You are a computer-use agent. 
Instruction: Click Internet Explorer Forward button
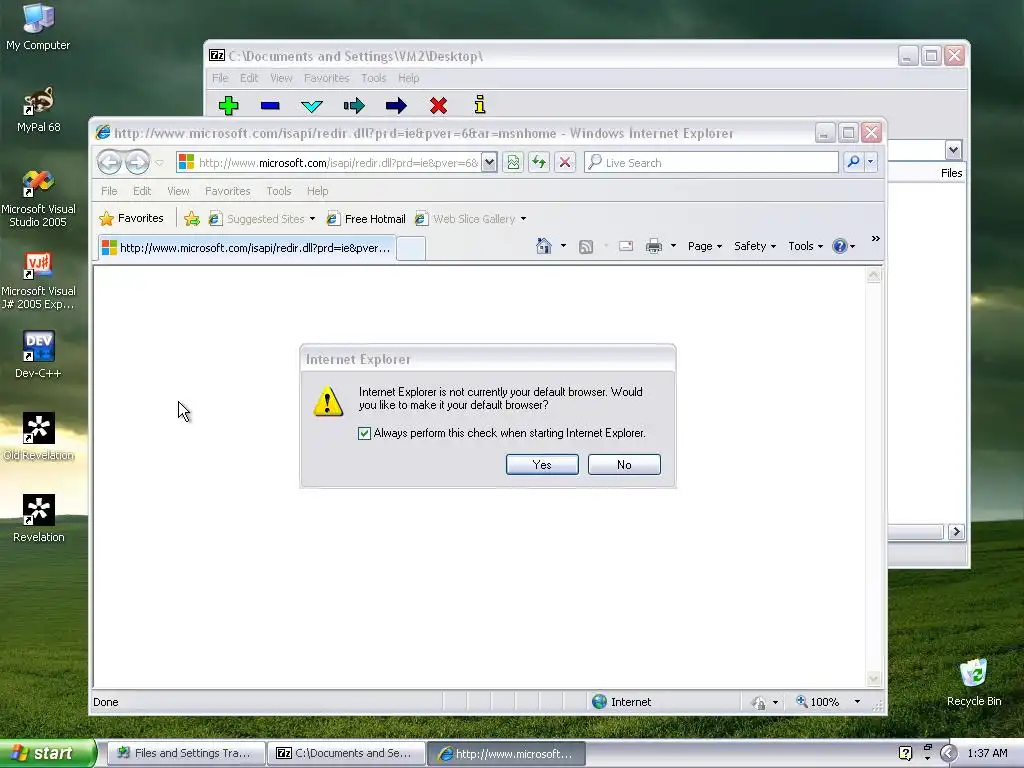[137, 162]
